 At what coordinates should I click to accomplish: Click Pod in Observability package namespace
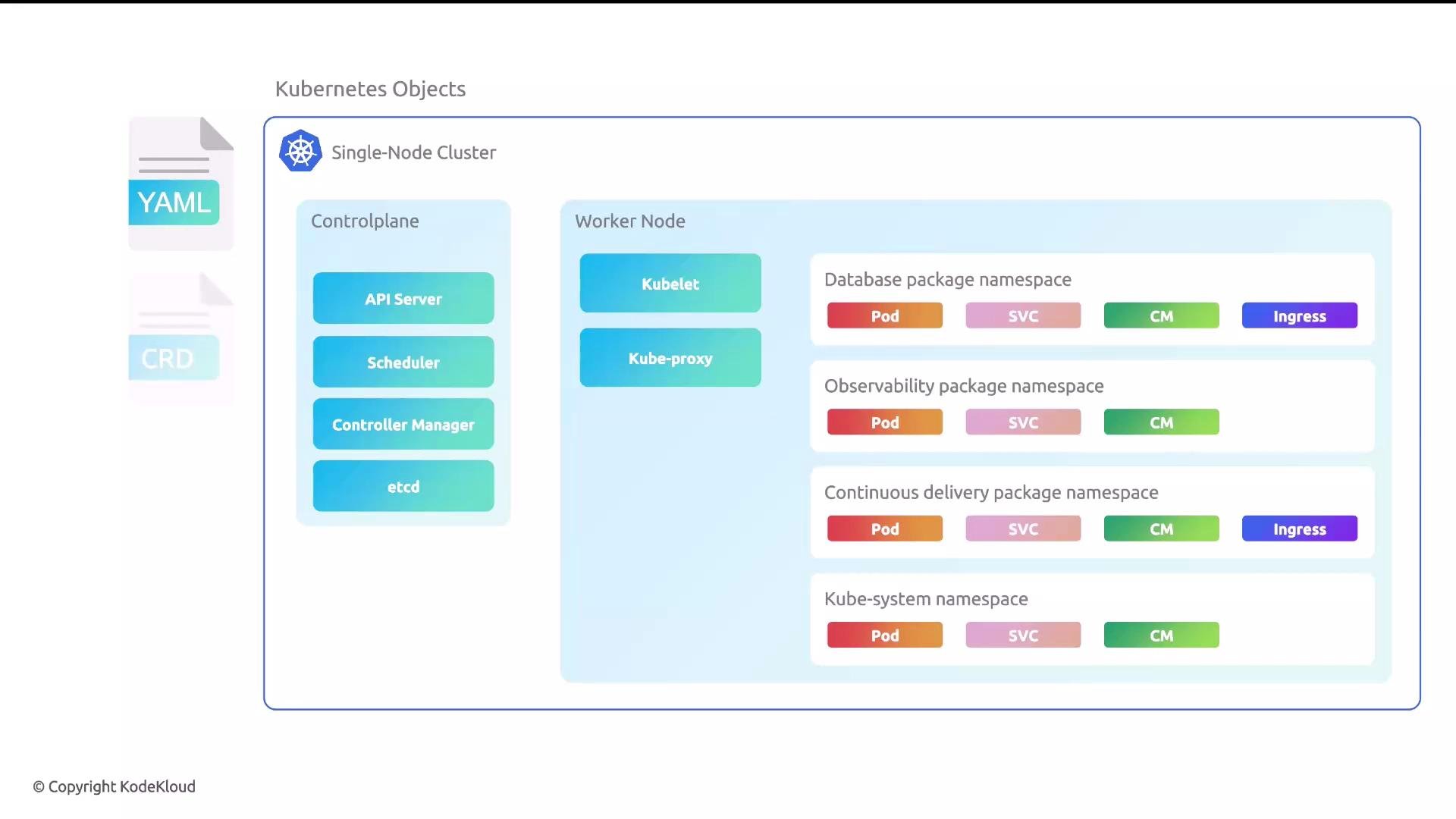pyautogui.click(x=885, y=422)
